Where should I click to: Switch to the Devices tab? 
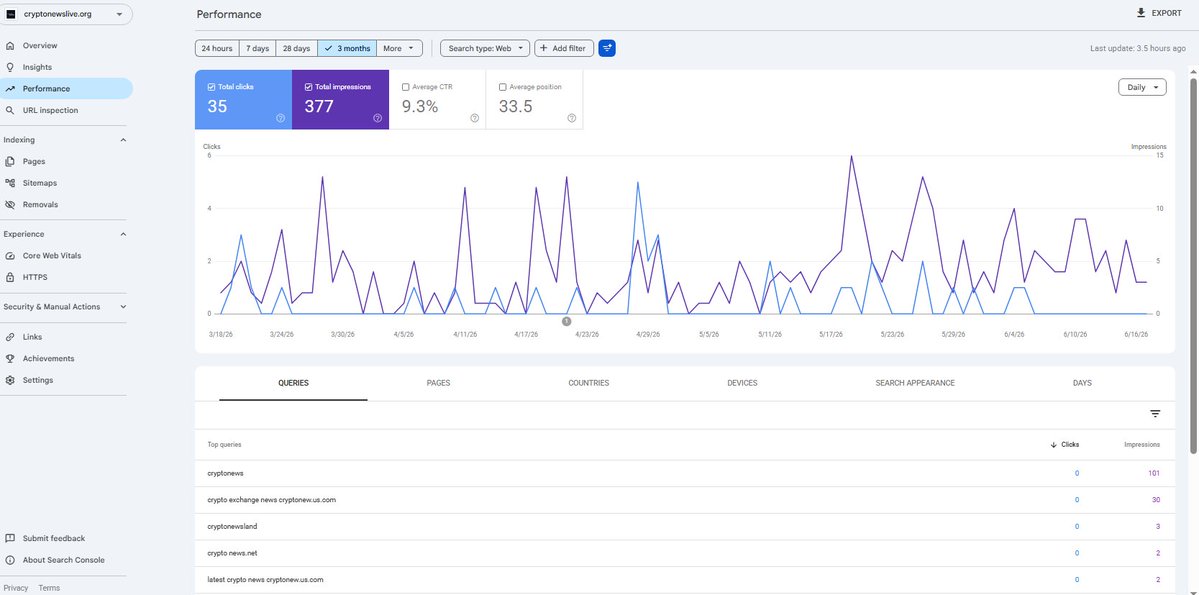(x=742, y=383)
